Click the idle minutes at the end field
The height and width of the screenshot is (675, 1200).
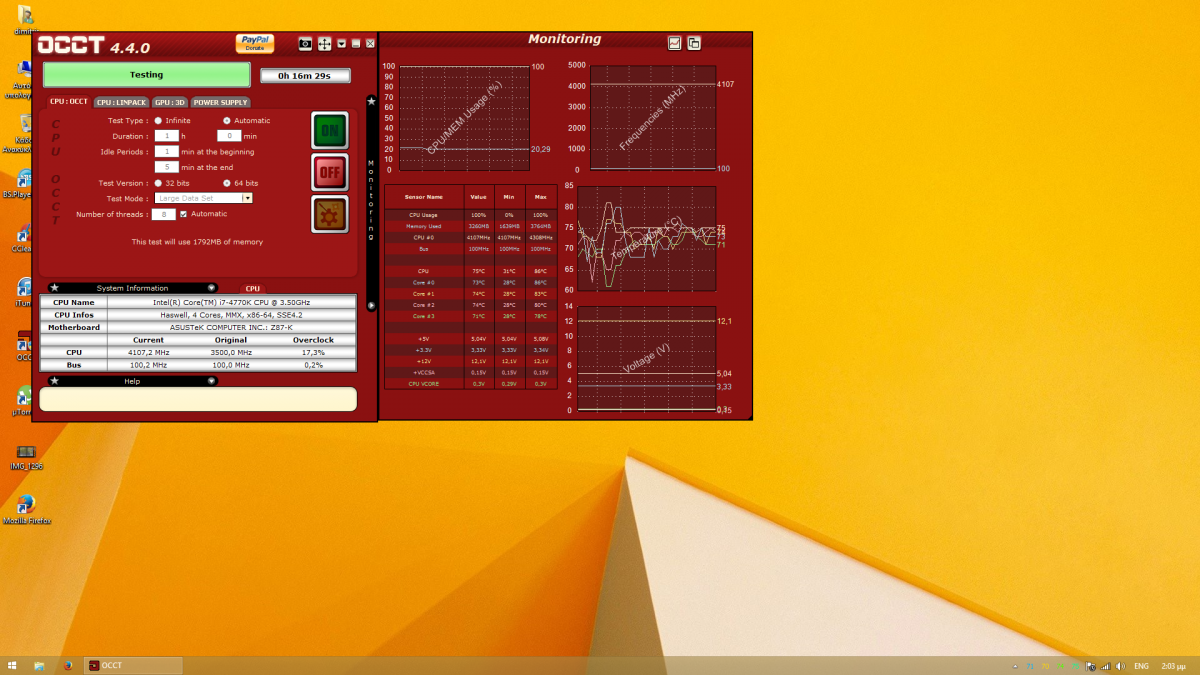(167, 167)
